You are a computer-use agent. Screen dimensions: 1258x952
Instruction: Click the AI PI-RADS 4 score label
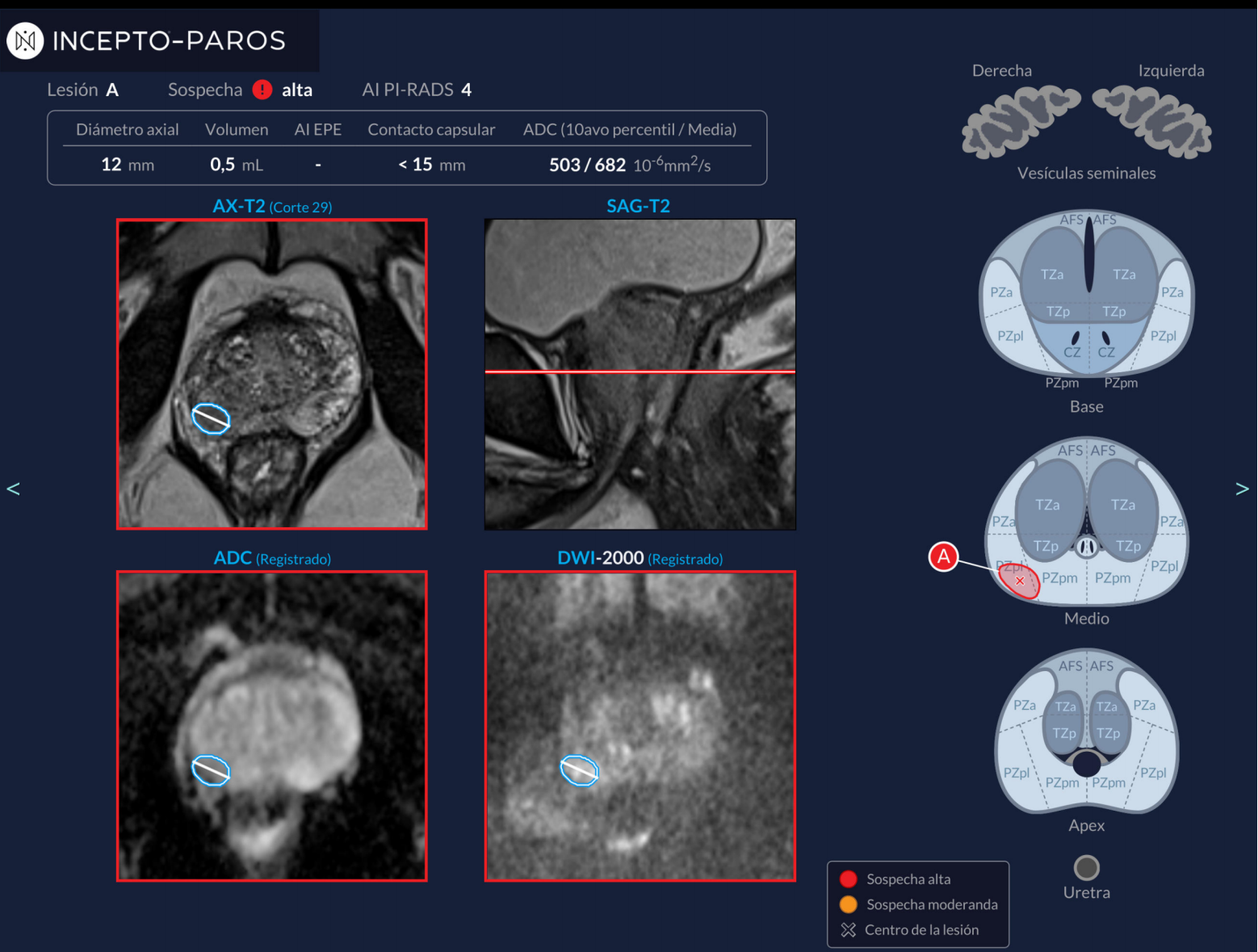(417, 90)
